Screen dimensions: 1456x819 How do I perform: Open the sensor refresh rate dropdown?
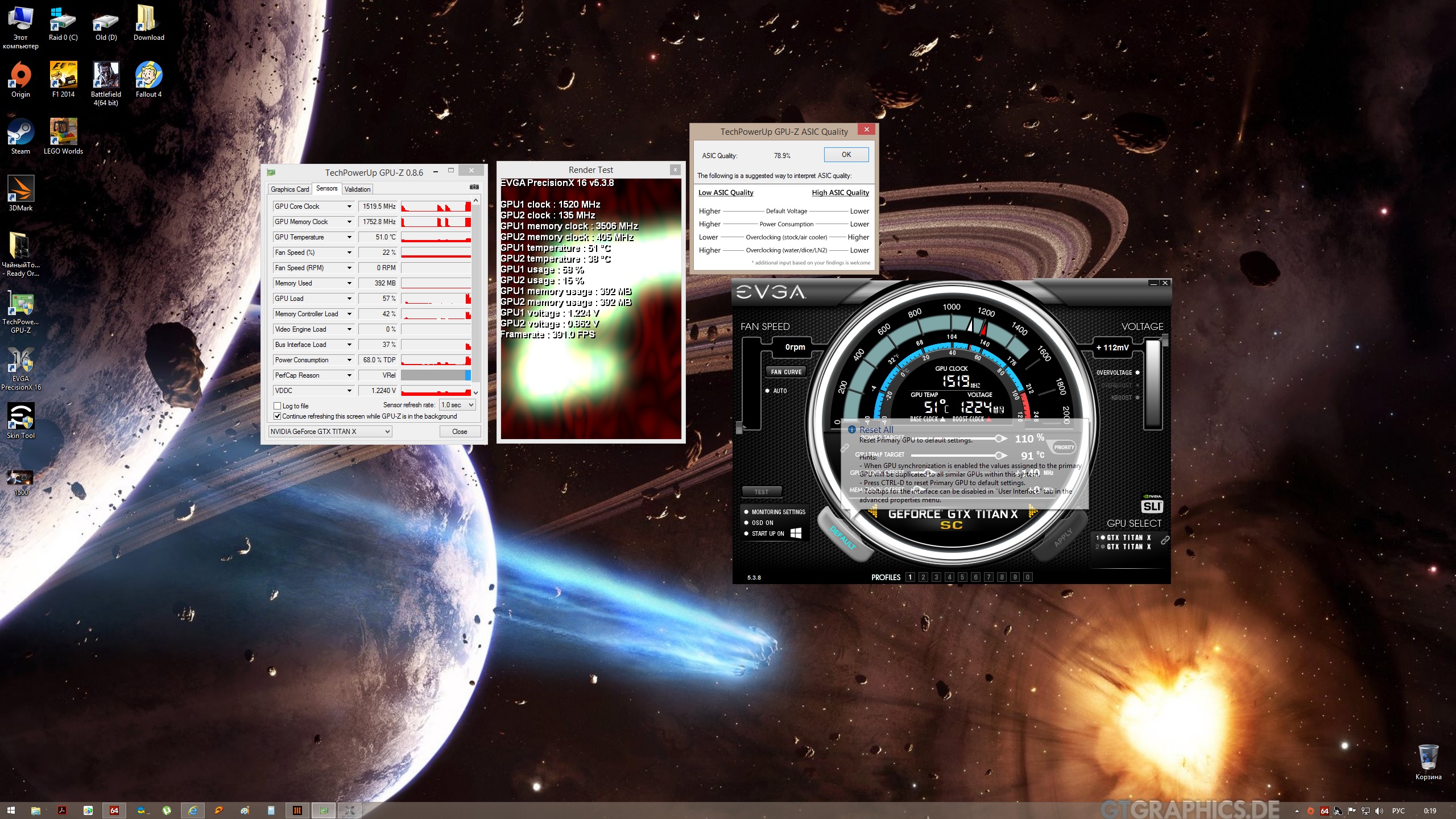tap(457, 405)
